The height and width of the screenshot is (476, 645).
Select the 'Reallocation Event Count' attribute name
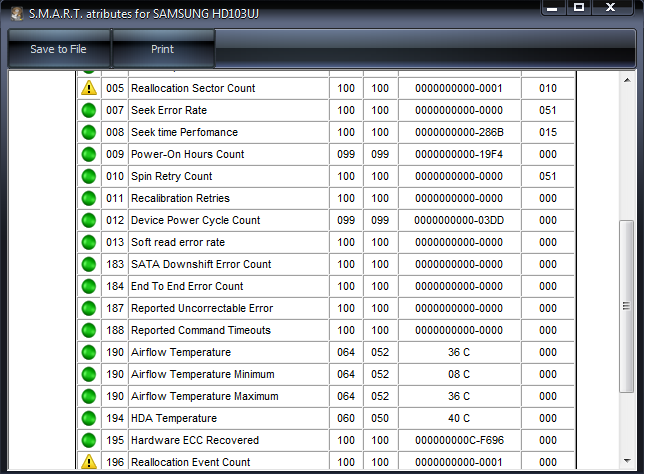pyautogui.click(x=190, y=462)
